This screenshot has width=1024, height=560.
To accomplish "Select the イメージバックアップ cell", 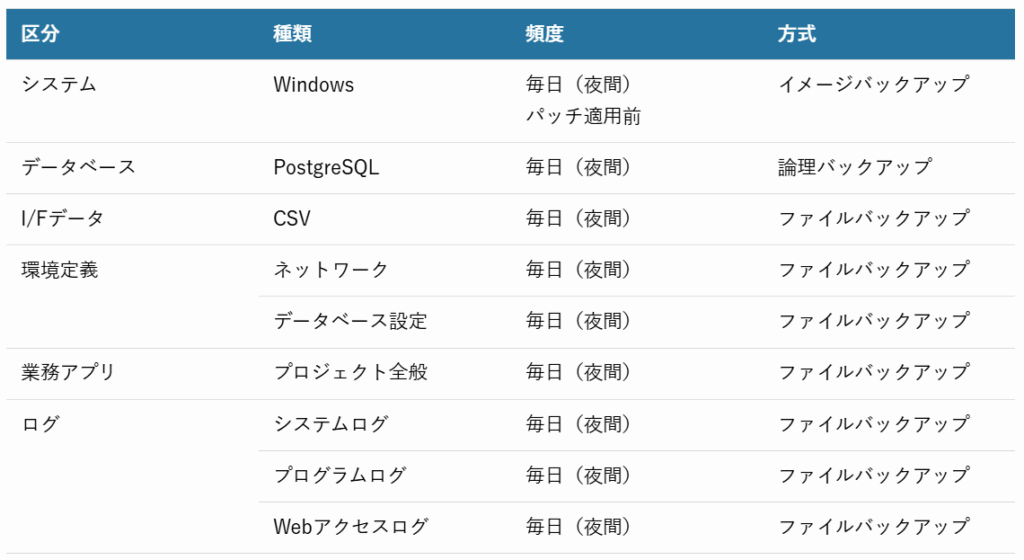I will (873, 85).
